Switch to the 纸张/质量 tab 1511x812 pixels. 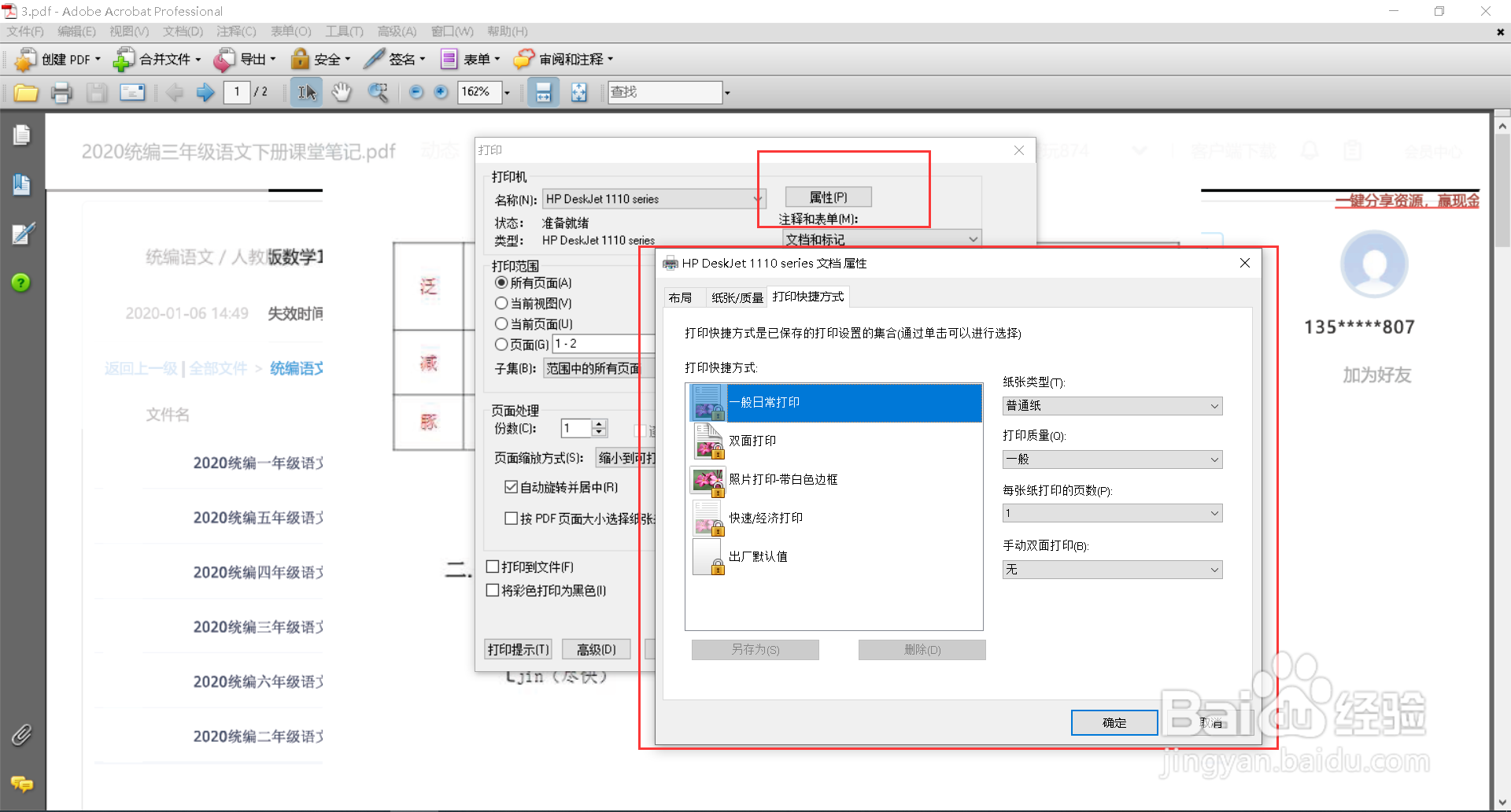pyautogui.click(x=737, y=297)
